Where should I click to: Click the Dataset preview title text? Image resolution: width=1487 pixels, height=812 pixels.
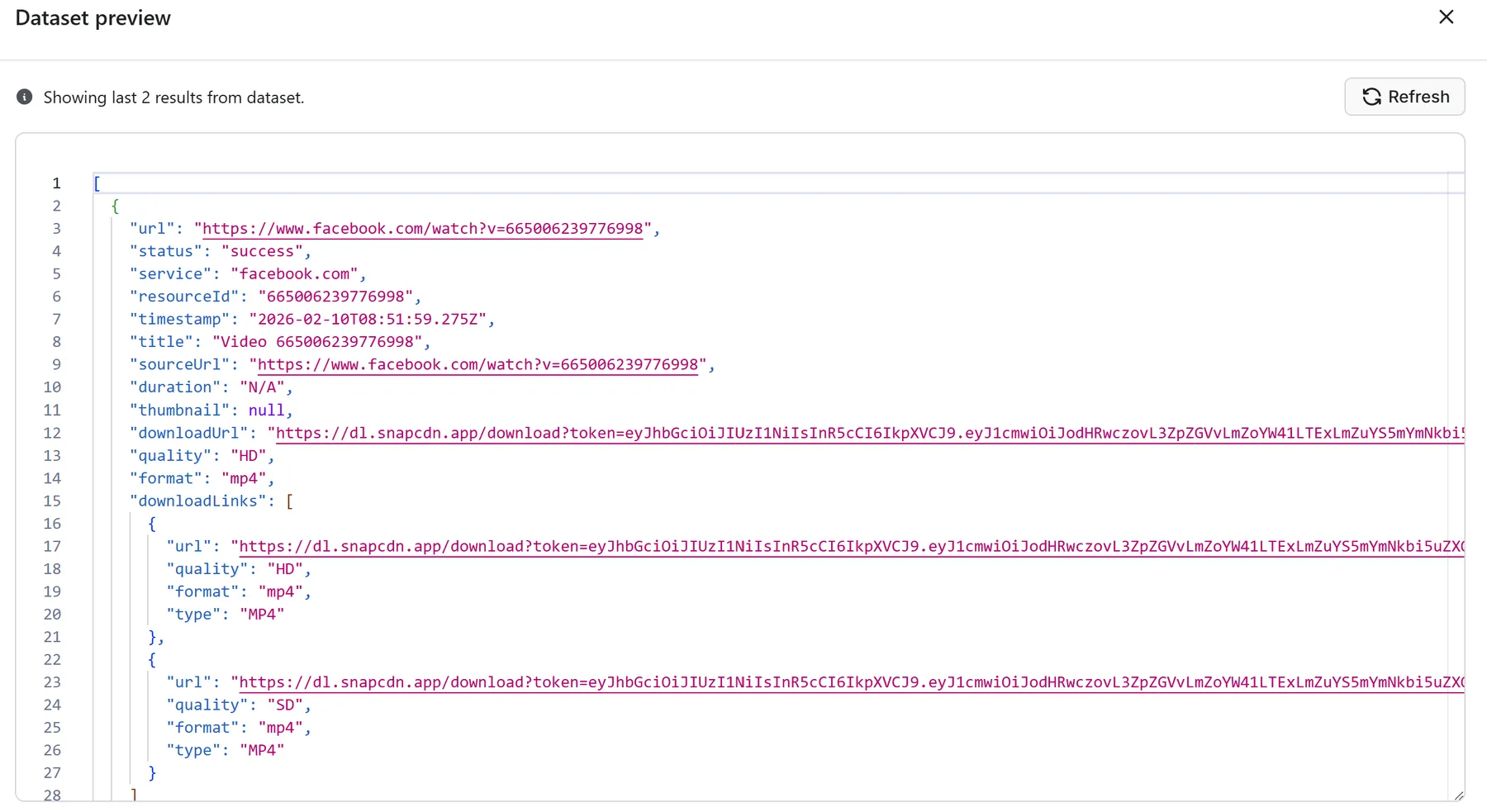(x=92, y=17)
